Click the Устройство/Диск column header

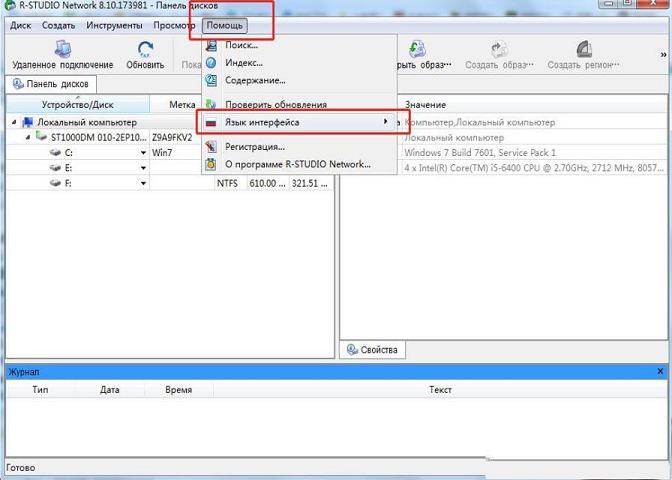pos(77,105)
